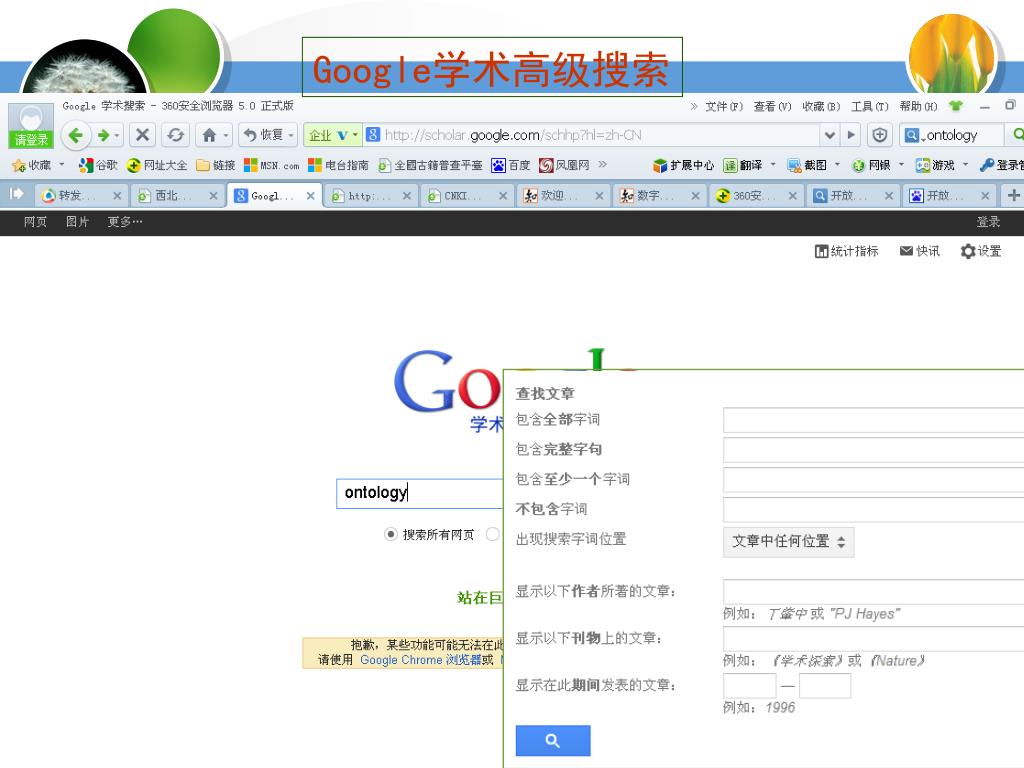Image resolution: width=1024 pixels, height=768 pixels.
Task: Open the 链接 bookmarks folder
Action: coord(216,165)
